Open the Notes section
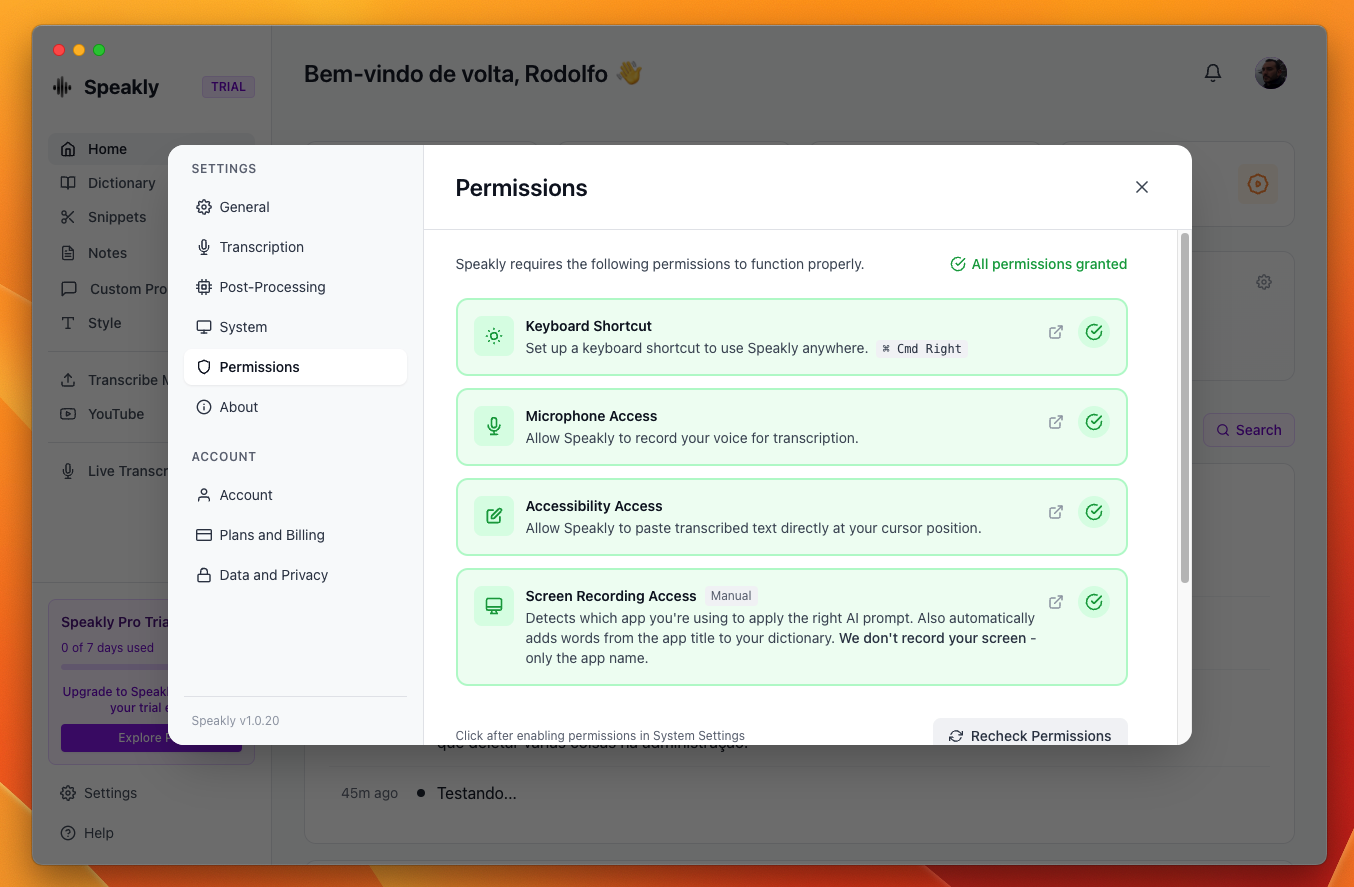This screenshot has width=1354, height=887. (109, 253)
